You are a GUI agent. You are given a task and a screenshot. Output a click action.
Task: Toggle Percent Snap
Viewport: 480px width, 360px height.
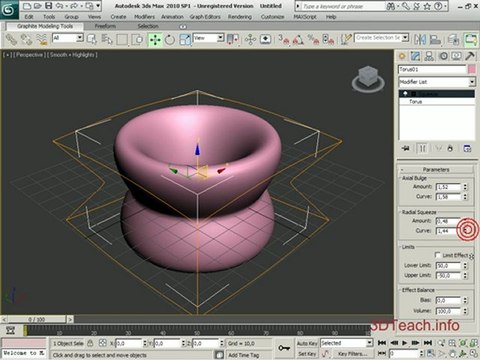(x=313, y=40)
